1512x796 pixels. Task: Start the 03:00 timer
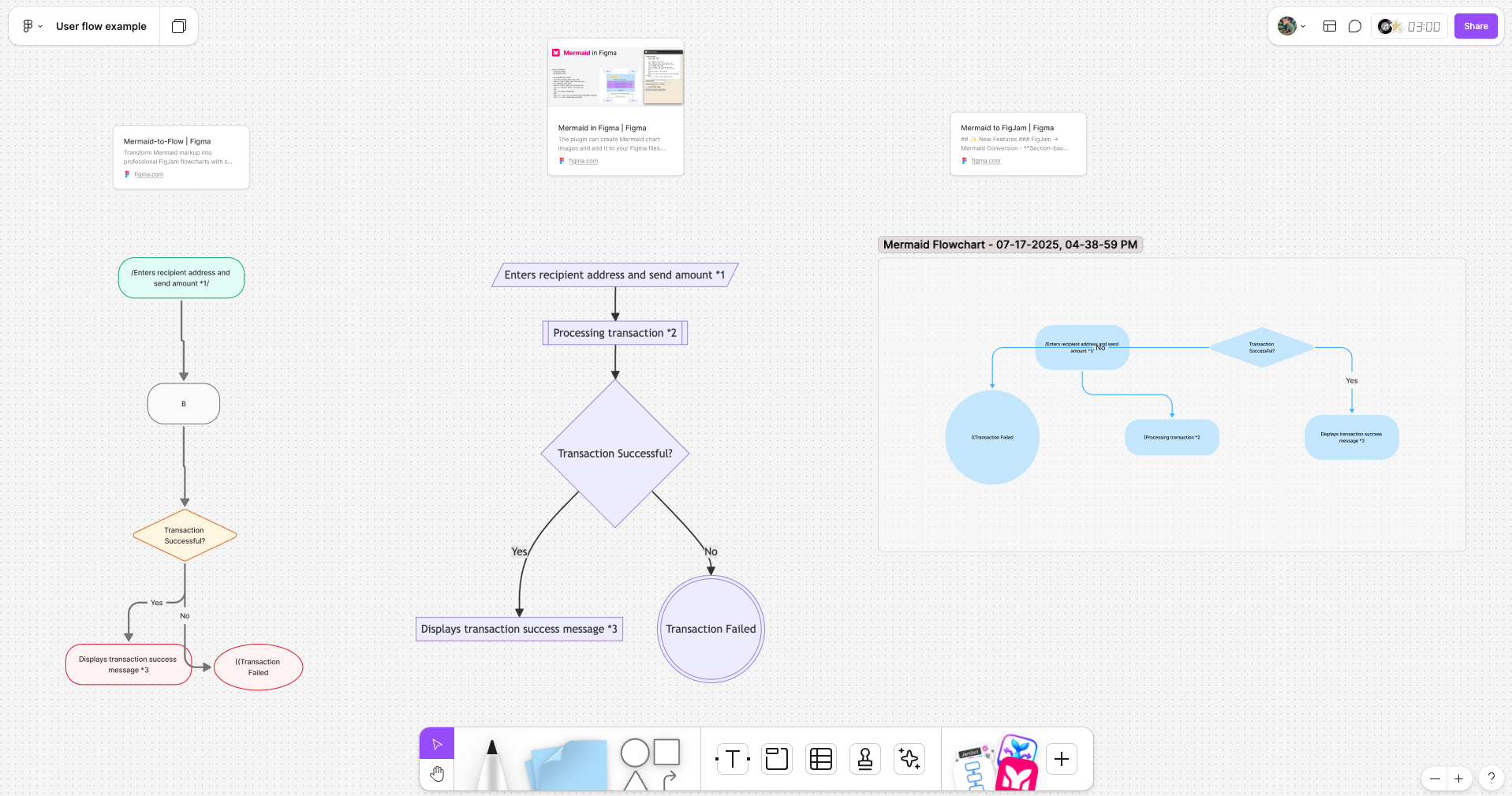pyautogui.click(x=1423, y=26)
